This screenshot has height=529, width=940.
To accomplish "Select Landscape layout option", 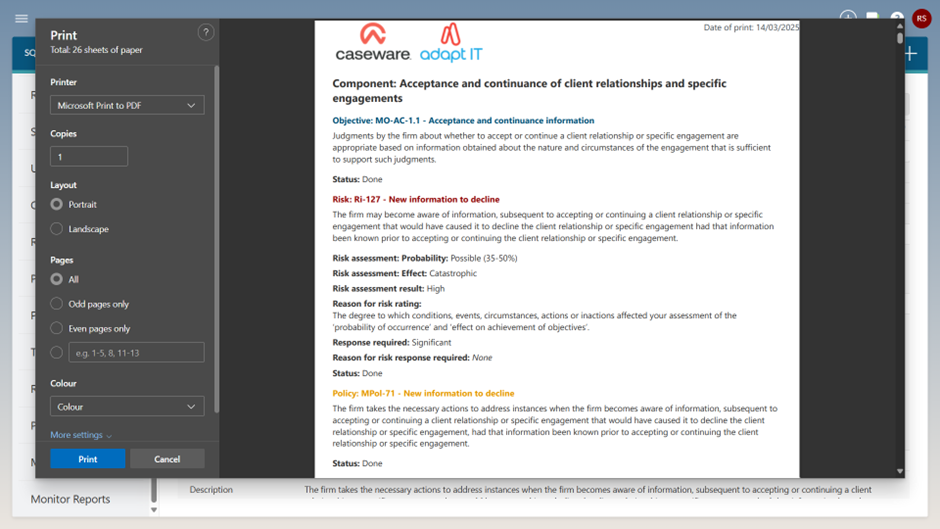I will [x=57, y=229].
